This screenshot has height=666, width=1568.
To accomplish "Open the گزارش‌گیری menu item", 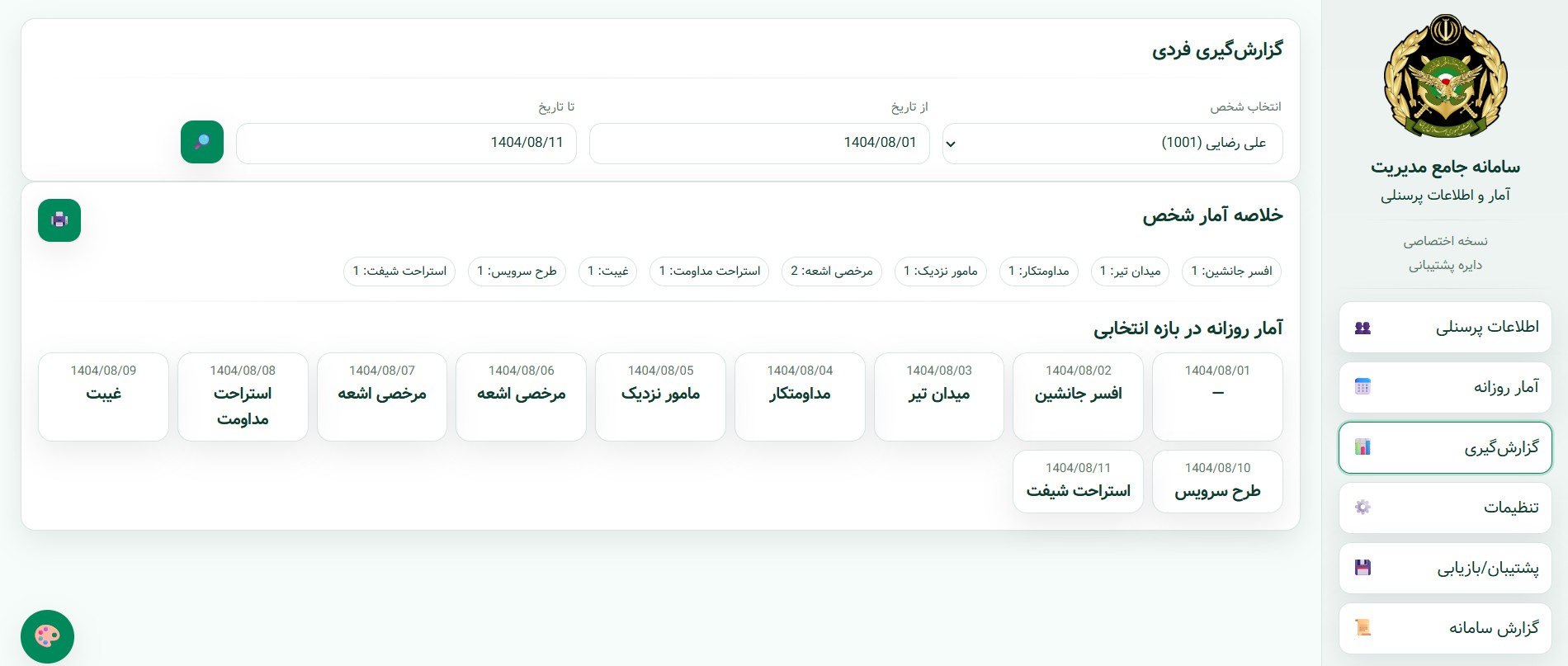I will point(1445,448).
